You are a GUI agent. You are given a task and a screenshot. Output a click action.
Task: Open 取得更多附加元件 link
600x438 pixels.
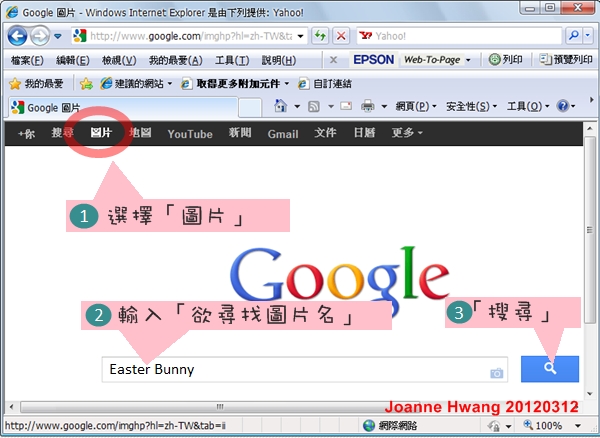235,83
